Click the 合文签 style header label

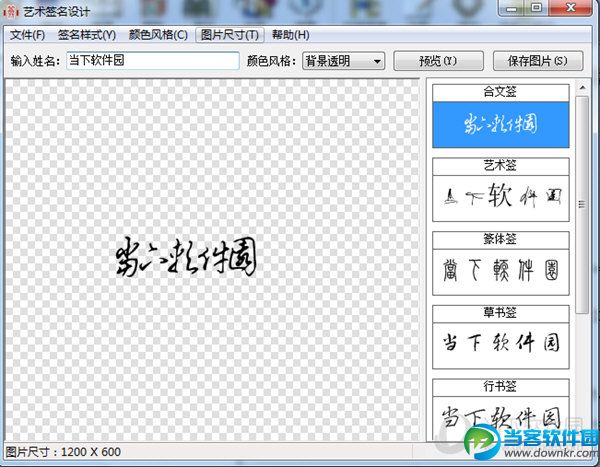pos(501,92)
